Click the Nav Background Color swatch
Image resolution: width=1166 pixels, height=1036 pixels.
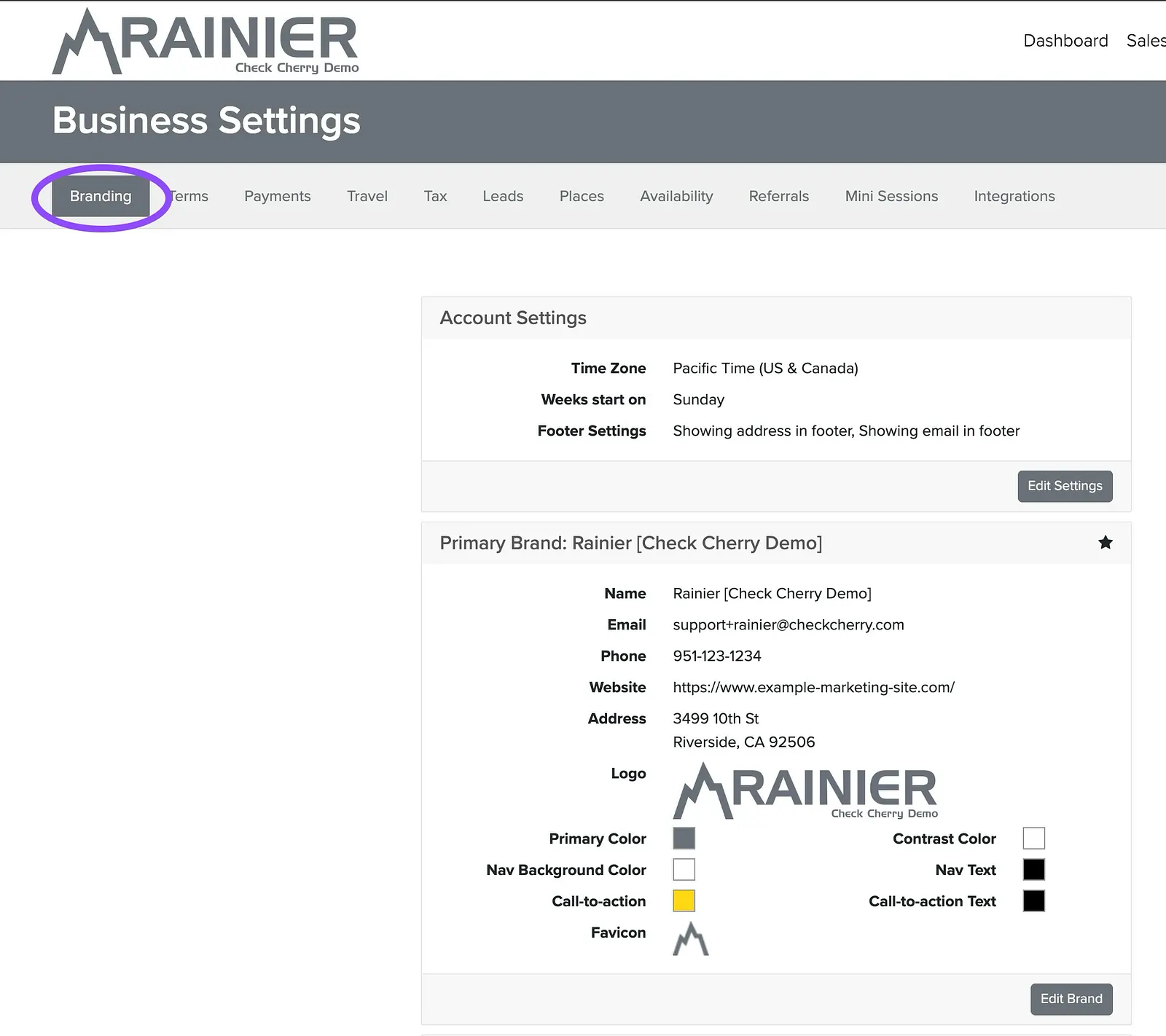click(x=684, y=870)
